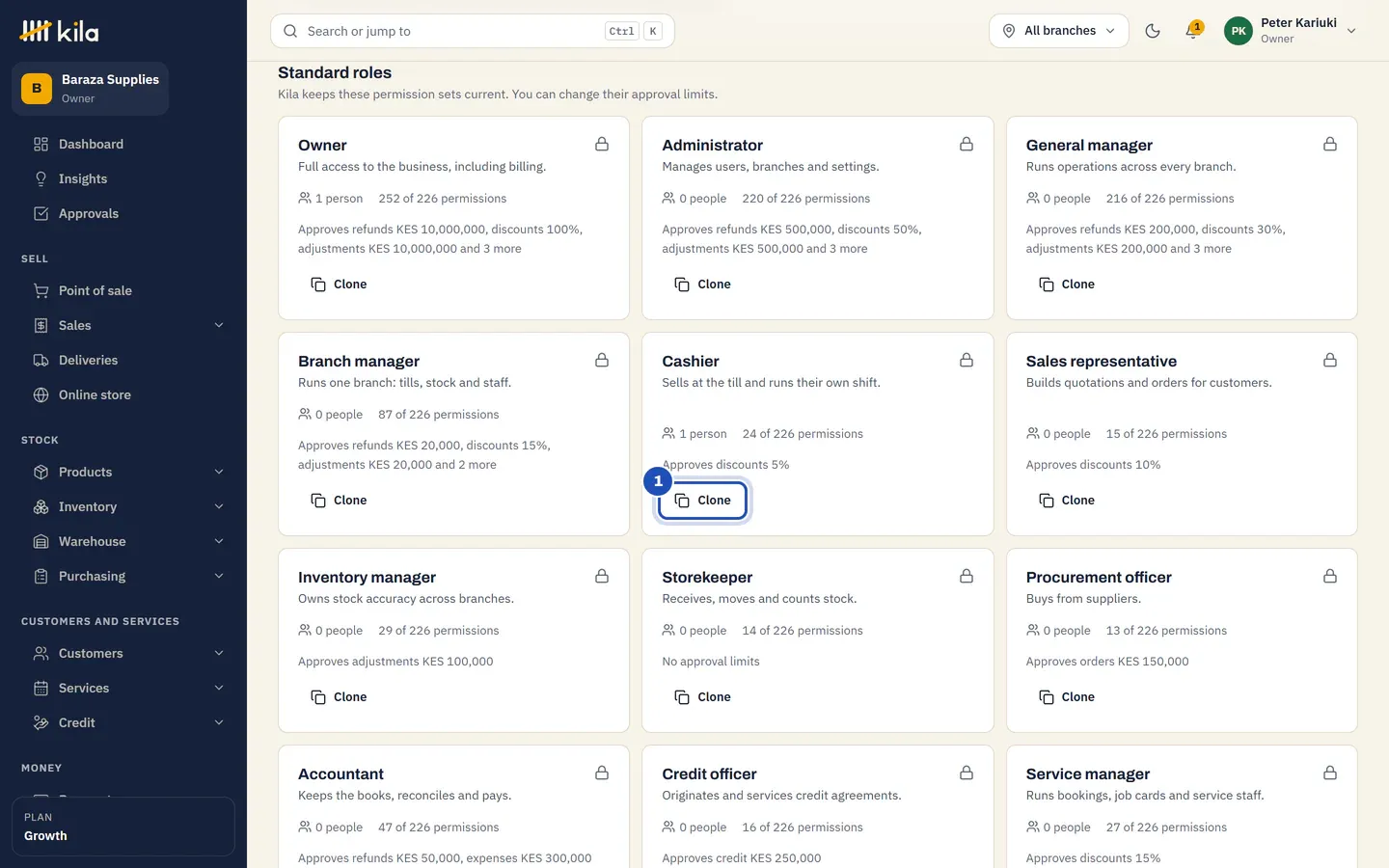Screen dimensions: 1389x868
Task: Click the lock icon on Administrator card
Action: 967,145
